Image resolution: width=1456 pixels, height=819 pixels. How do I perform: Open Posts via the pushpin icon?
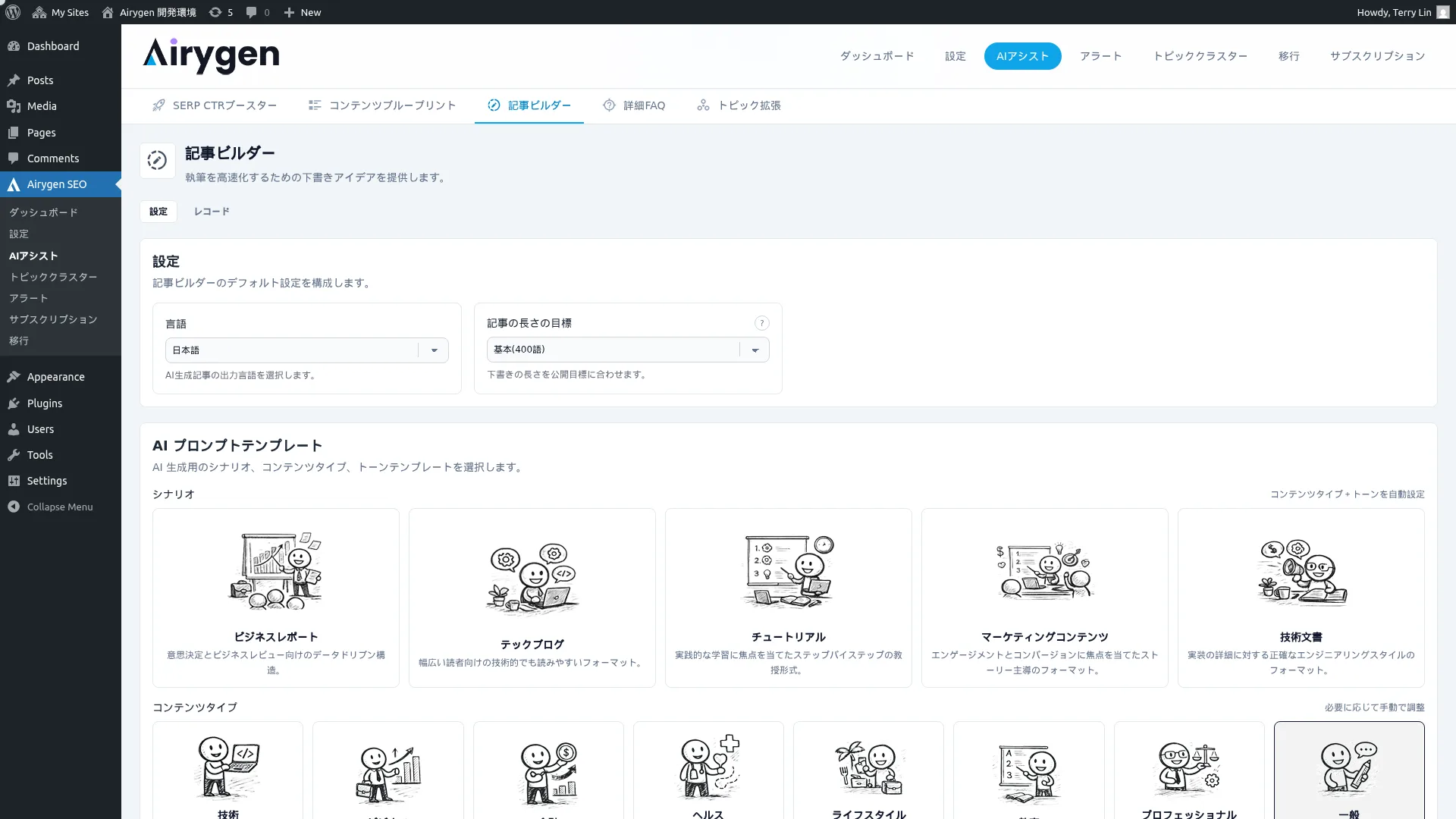pos(14,80)
